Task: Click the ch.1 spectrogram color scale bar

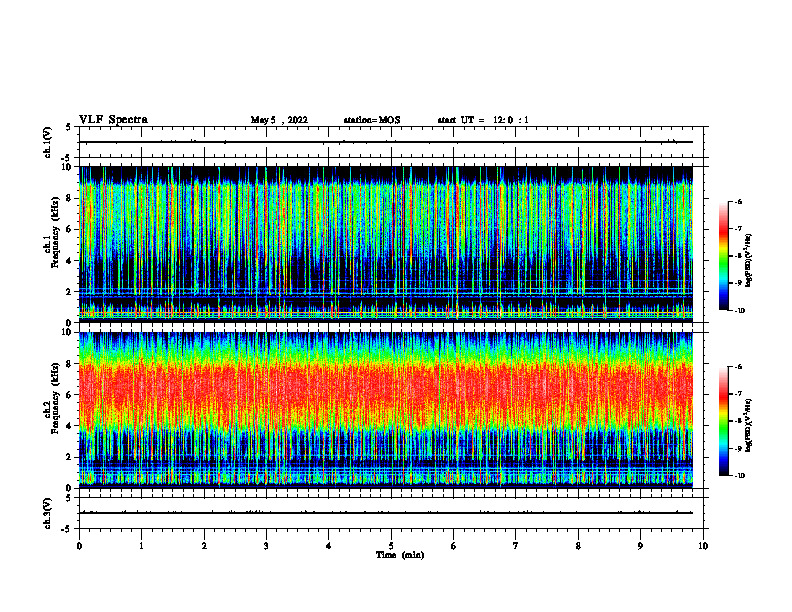Action: point(724,256)
